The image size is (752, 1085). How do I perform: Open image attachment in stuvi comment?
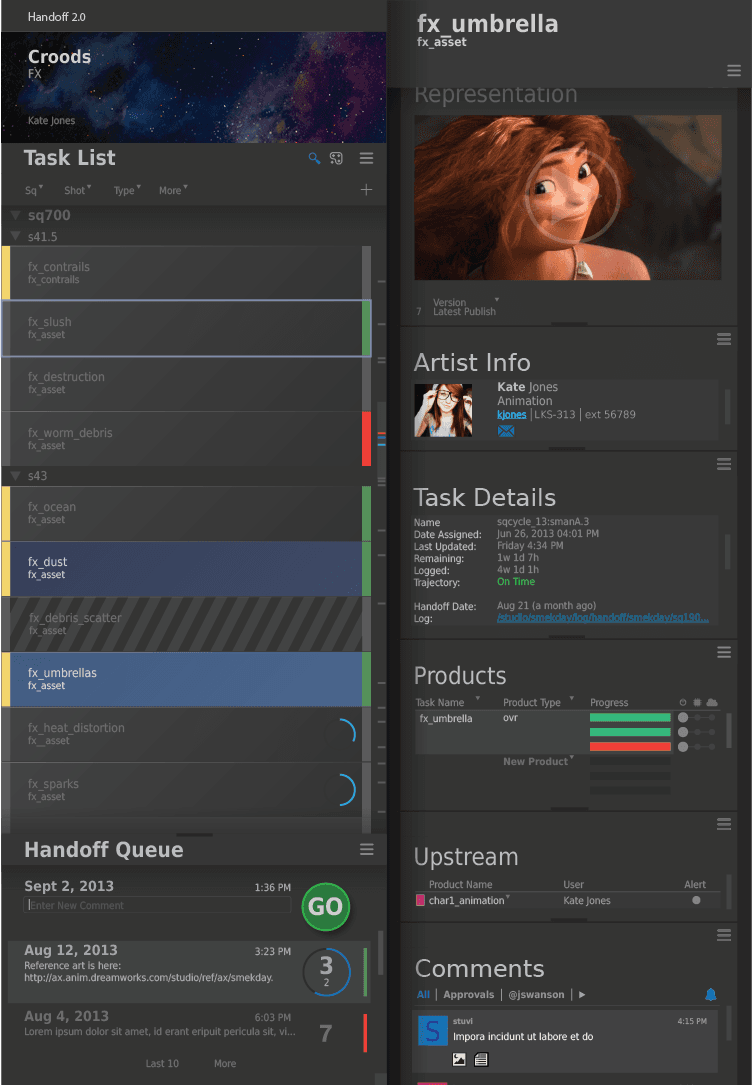pos(459,1059)
